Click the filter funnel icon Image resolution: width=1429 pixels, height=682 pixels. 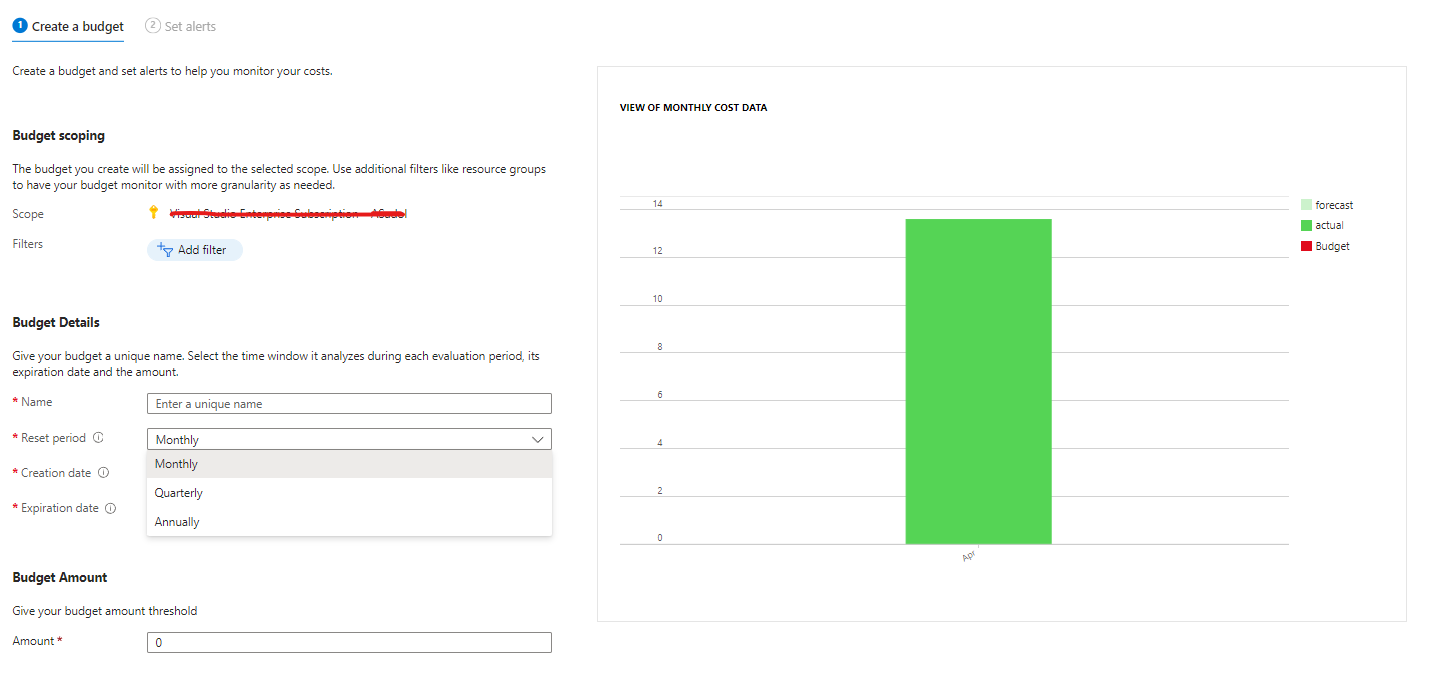[166, 249]
